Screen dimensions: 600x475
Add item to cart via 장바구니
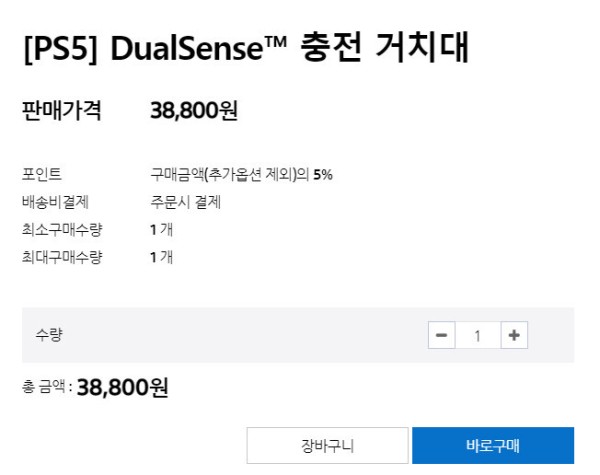(x=328, y=446)
